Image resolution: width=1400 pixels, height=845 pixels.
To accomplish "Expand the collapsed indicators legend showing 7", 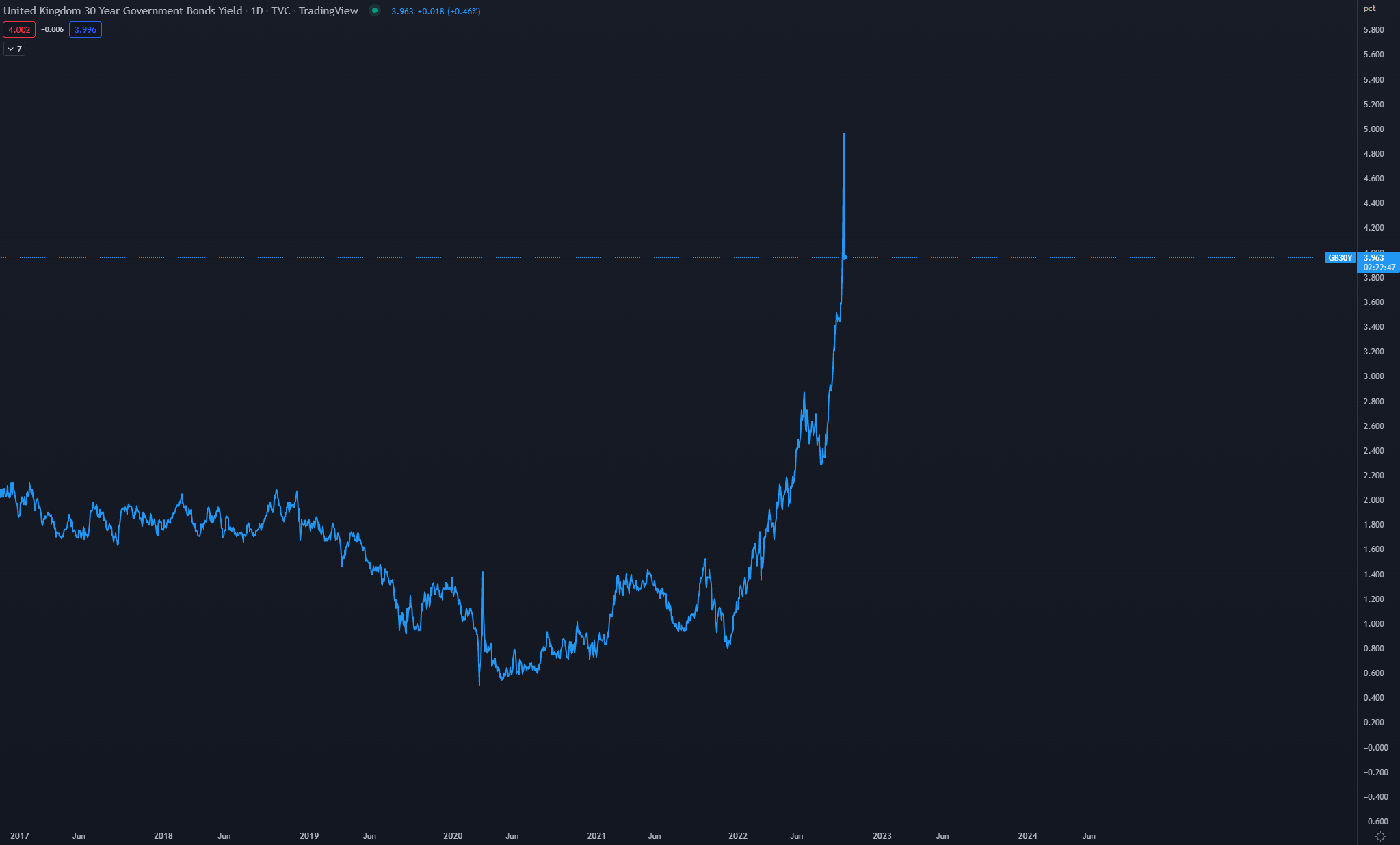I will (14, 49).
